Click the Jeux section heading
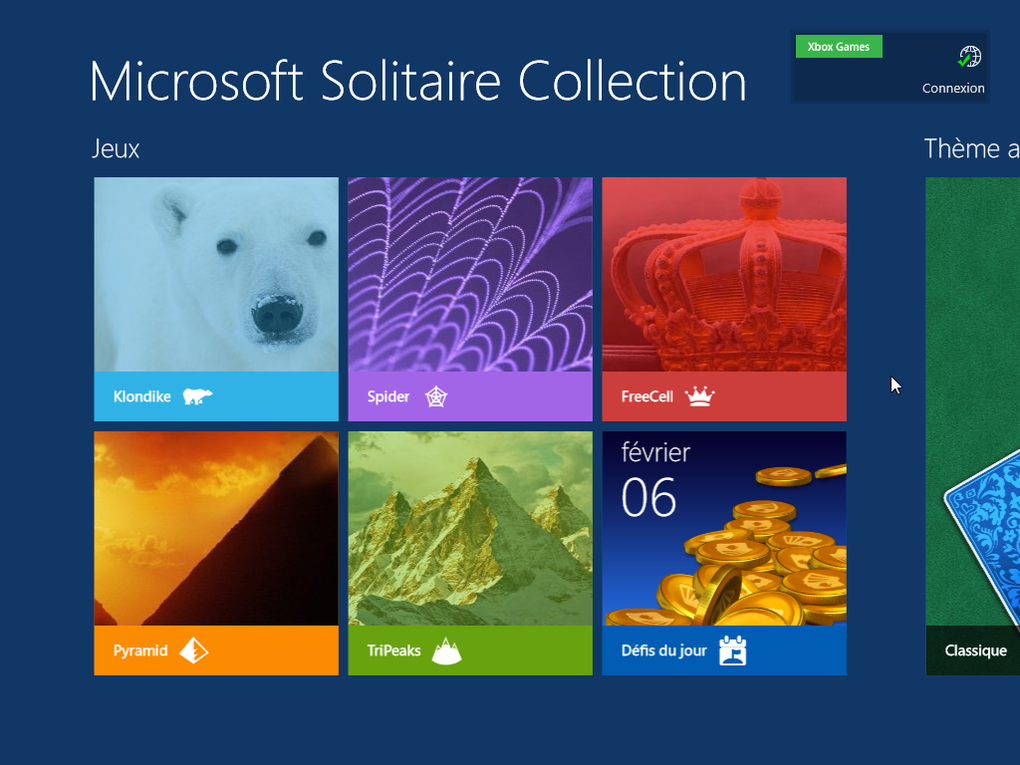This screenshot has width=1020, height=765. pos(115,149)
